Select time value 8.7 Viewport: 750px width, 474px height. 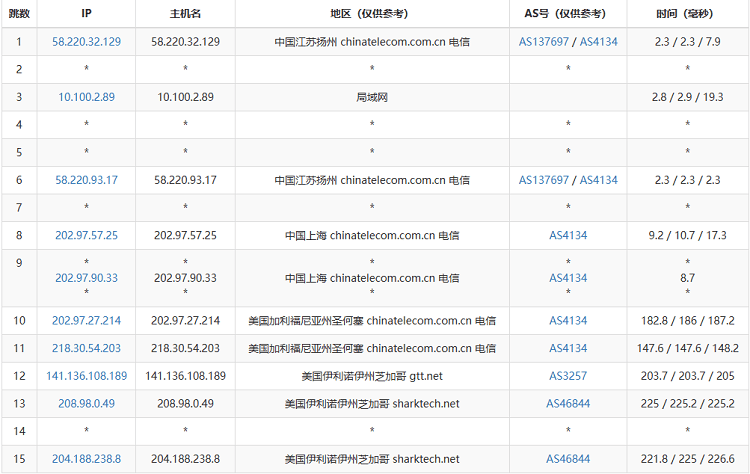click(x=687, y=278)
